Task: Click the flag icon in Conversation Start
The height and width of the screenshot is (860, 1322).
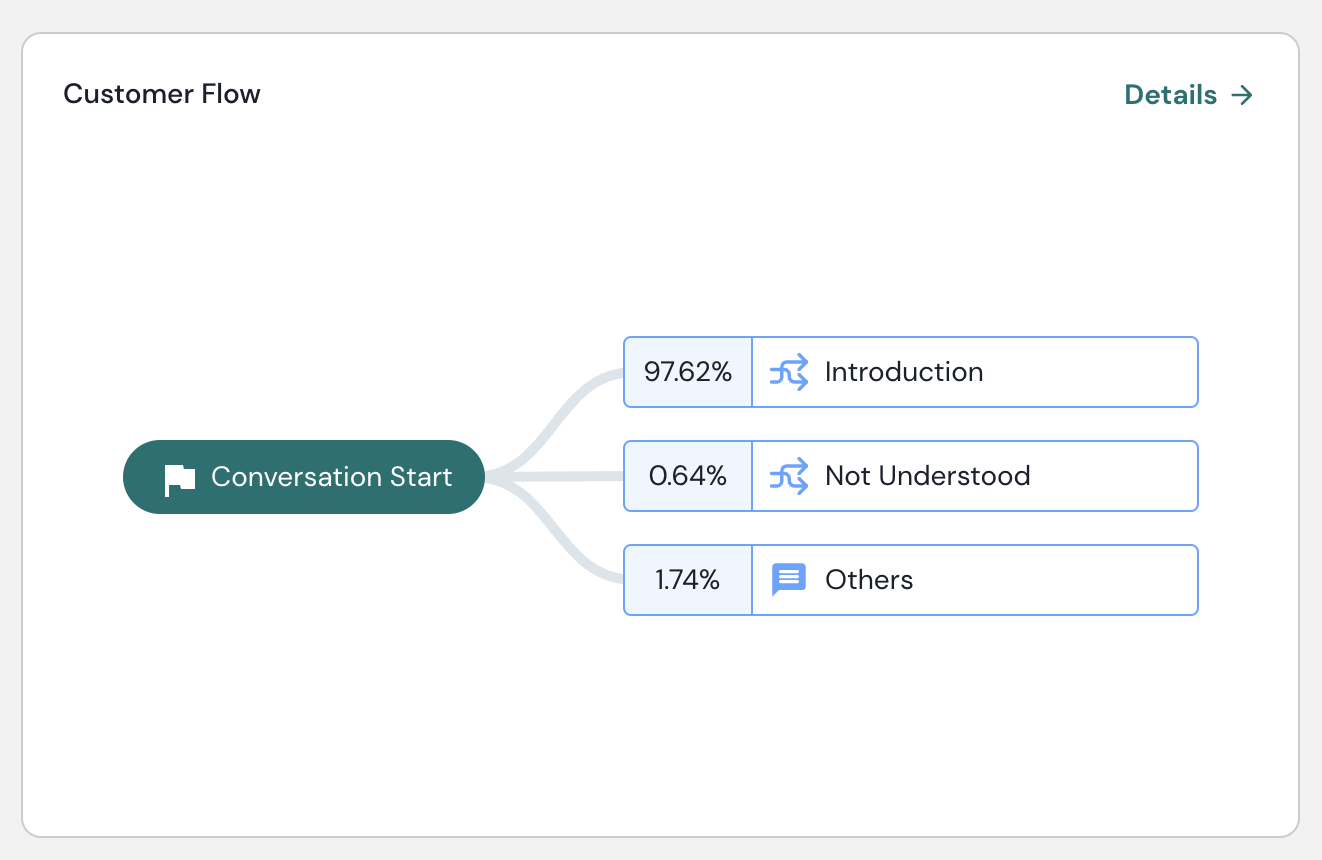Action: 180,478
